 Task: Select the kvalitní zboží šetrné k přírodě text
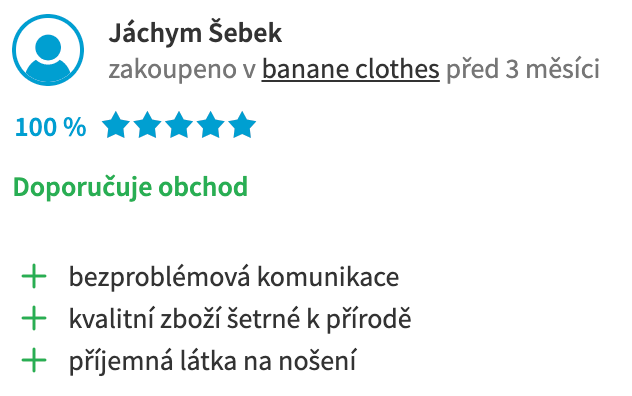(x=240, y=319)
